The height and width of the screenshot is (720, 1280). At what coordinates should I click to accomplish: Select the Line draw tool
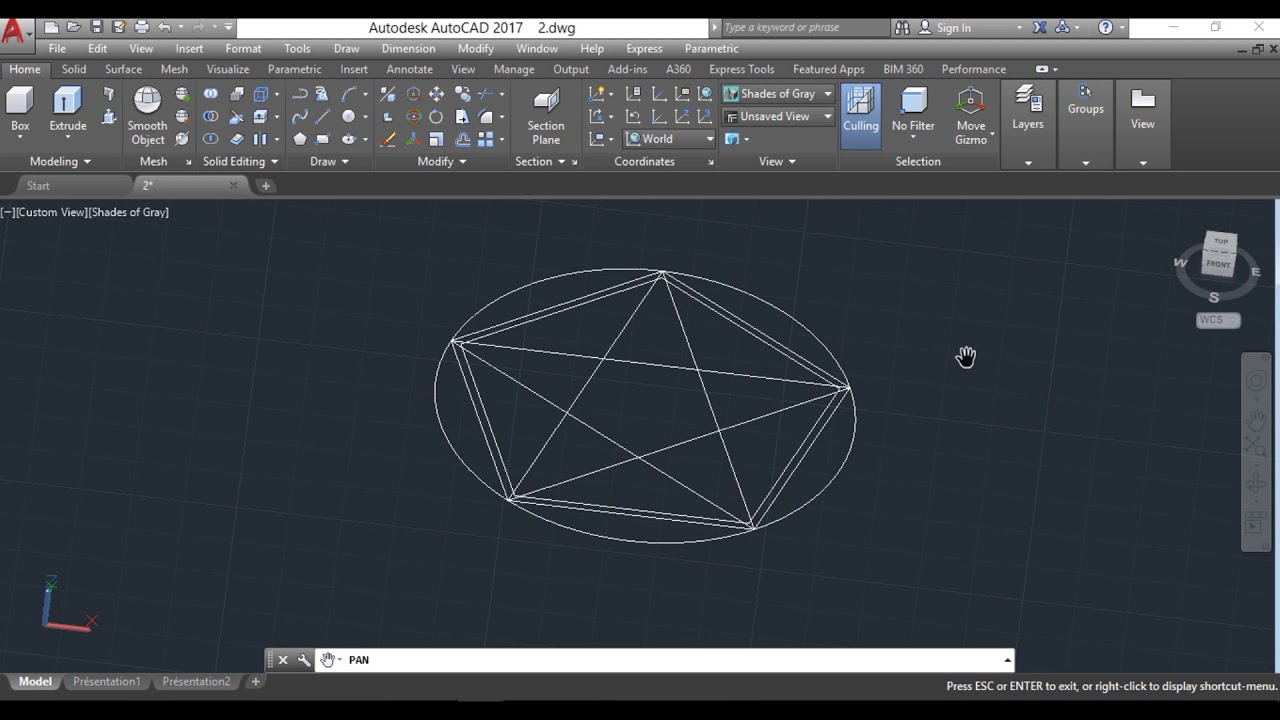tap(322, 116)
